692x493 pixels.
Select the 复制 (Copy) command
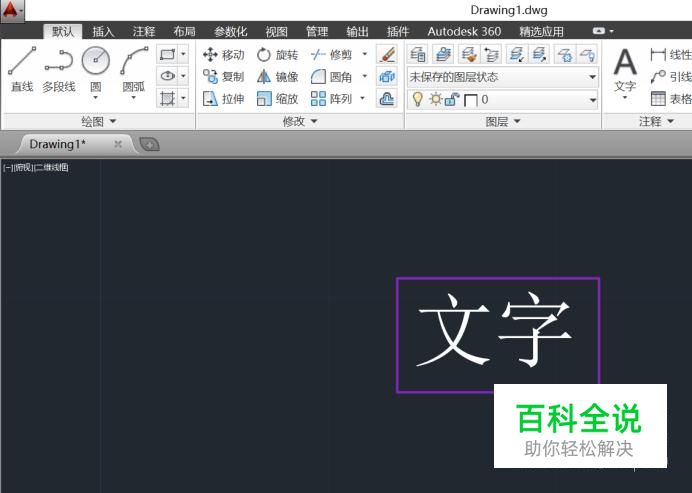click(223, 77)
